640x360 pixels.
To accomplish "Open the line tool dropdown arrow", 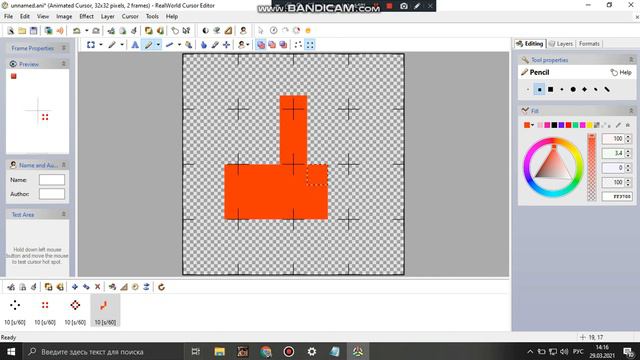I will pyautogui.click(x=179, y=45).
